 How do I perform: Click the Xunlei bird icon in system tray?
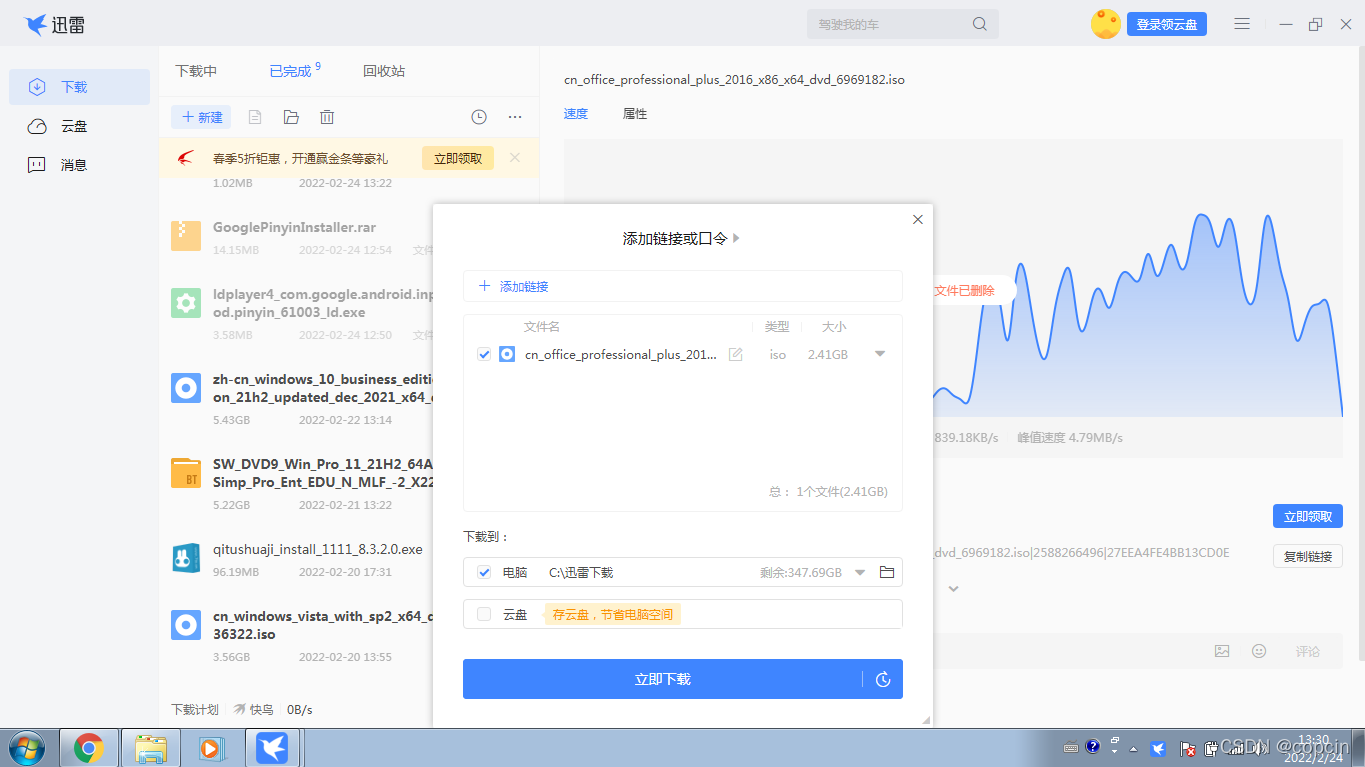pos(1158,747)
